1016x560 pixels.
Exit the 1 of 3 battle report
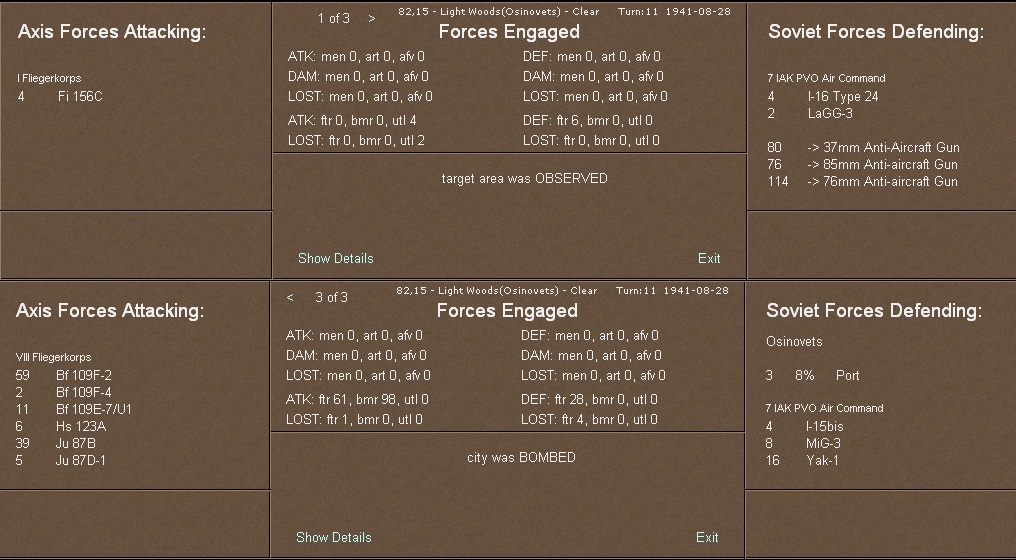click(708, 258)
